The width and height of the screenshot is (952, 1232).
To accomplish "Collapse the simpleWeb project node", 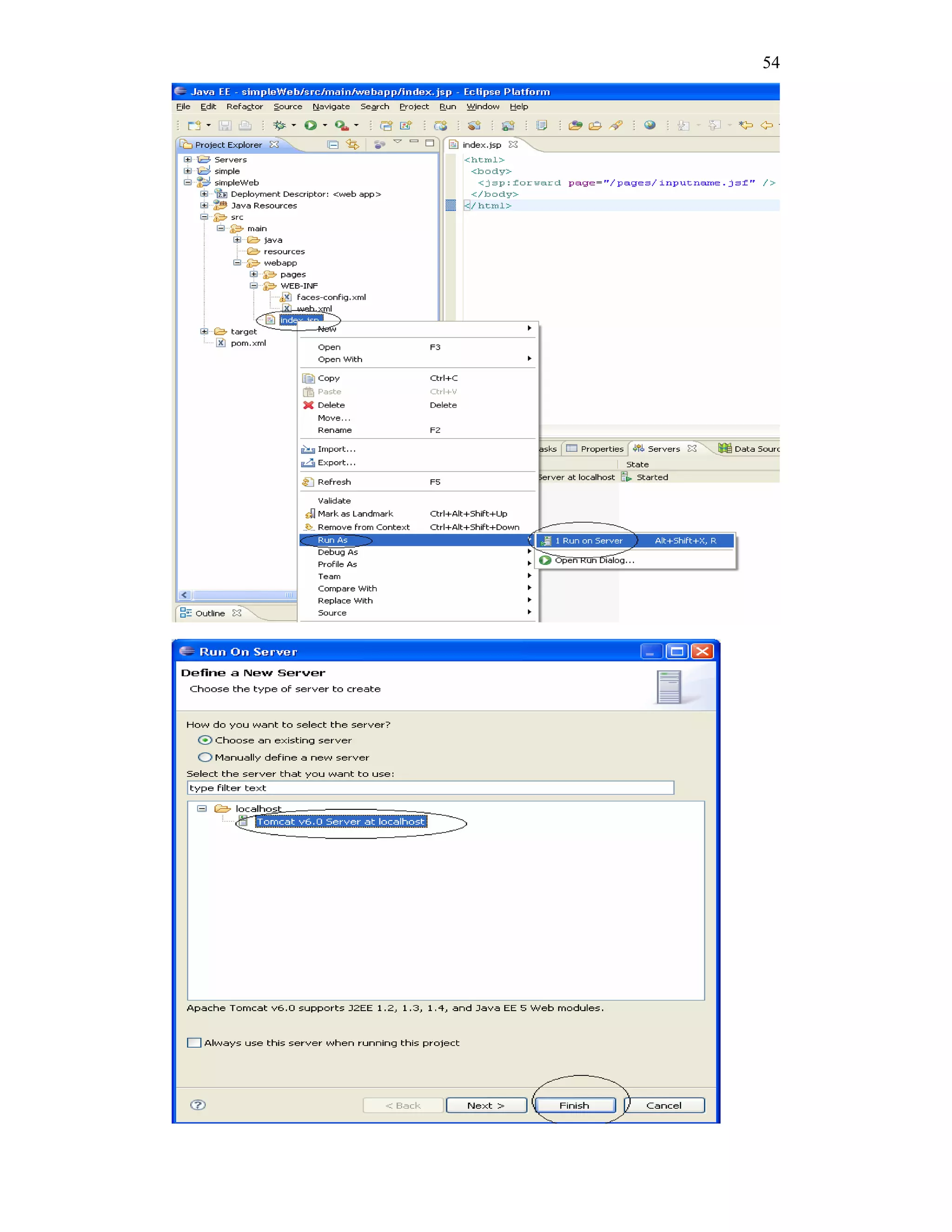I will point(188,182).
